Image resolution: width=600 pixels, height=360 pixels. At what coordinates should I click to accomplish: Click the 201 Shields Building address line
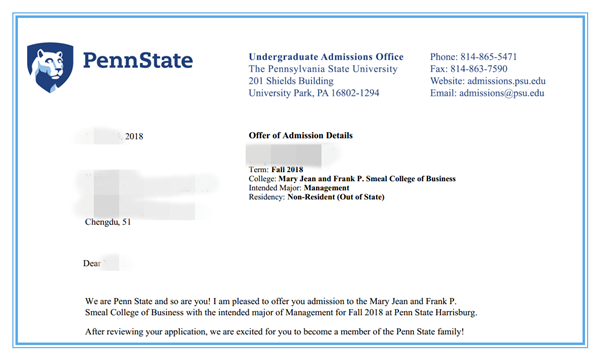(x=291, y=81)
